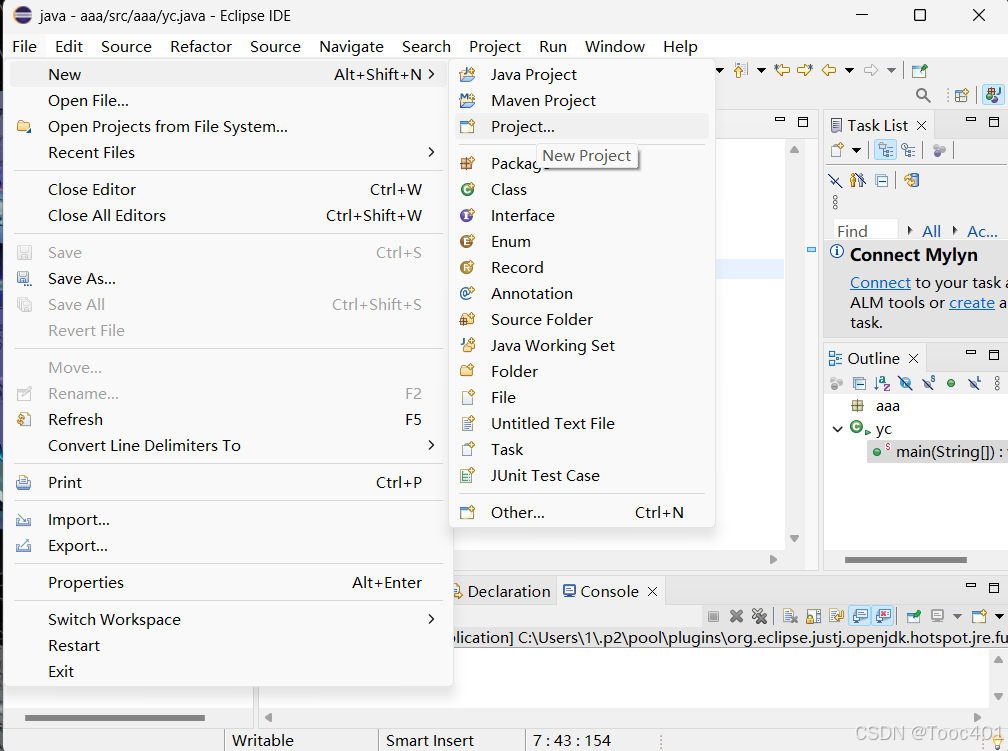Expand Recent Files submenu
Viewport: 1008px width, 751px height.
point(431,152)
